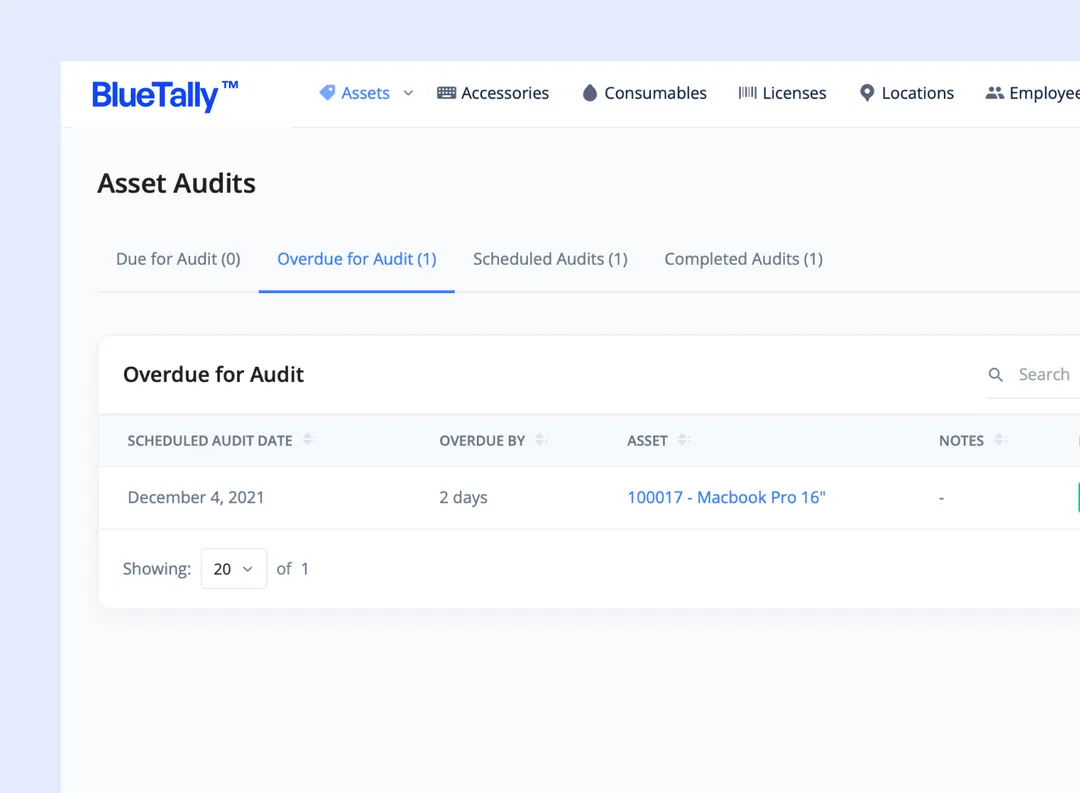The image size is (1080, 793).
Task: Open Accessories in the navigation bar
Action: 505,93
